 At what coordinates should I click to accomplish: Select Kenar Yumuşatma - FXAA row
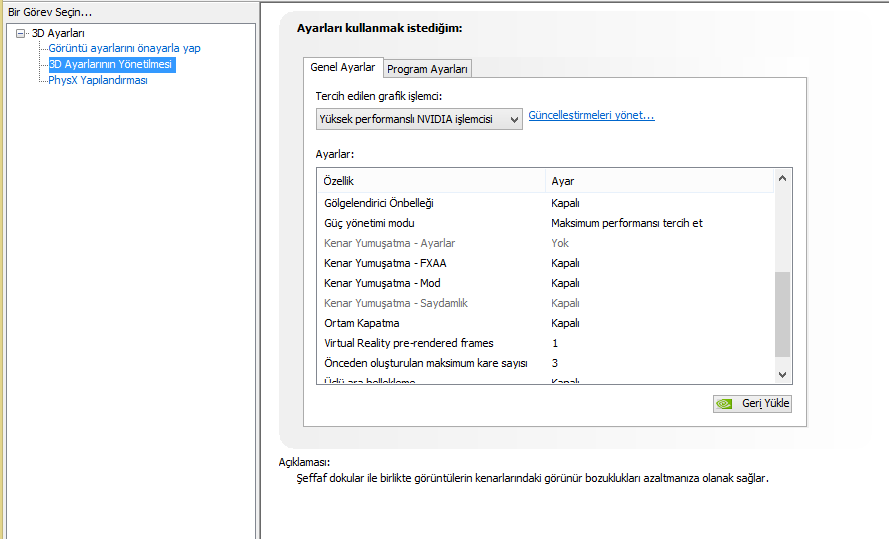pos(545,263)
